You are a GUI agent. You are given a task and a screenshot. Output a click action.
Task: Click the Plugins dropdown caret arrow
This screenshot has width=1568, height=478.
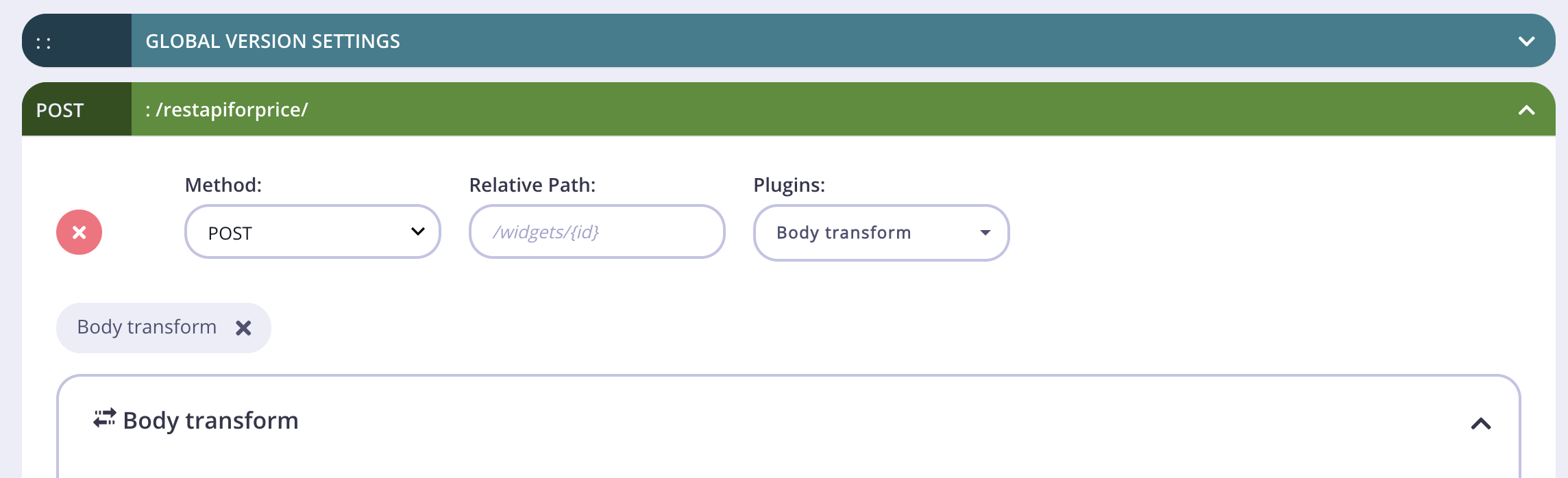pos(985,233)
